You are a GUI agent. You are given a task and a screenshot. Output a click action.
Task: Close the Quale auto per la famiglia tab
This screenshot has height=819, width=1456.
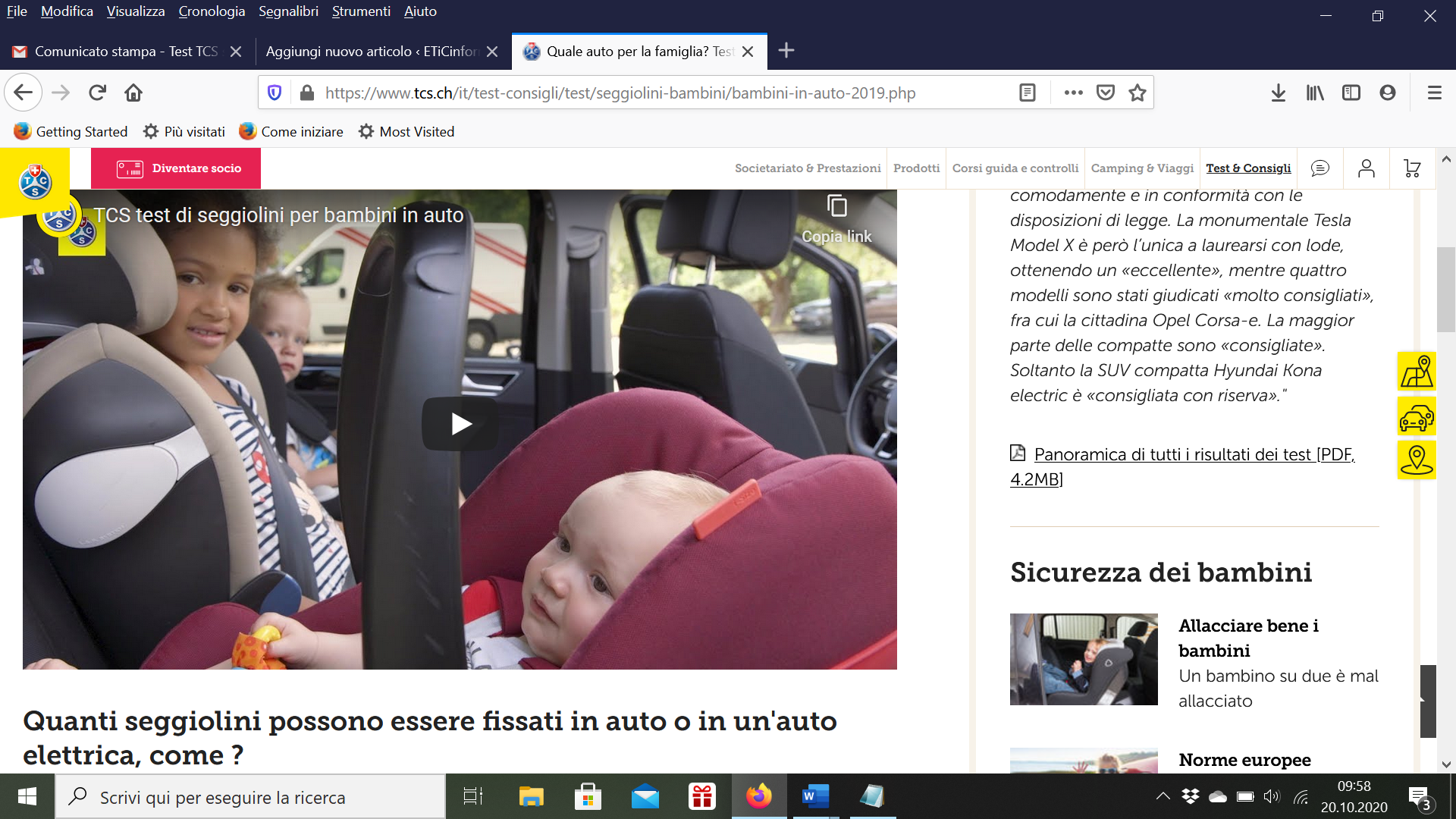click(x=748, y=52)
